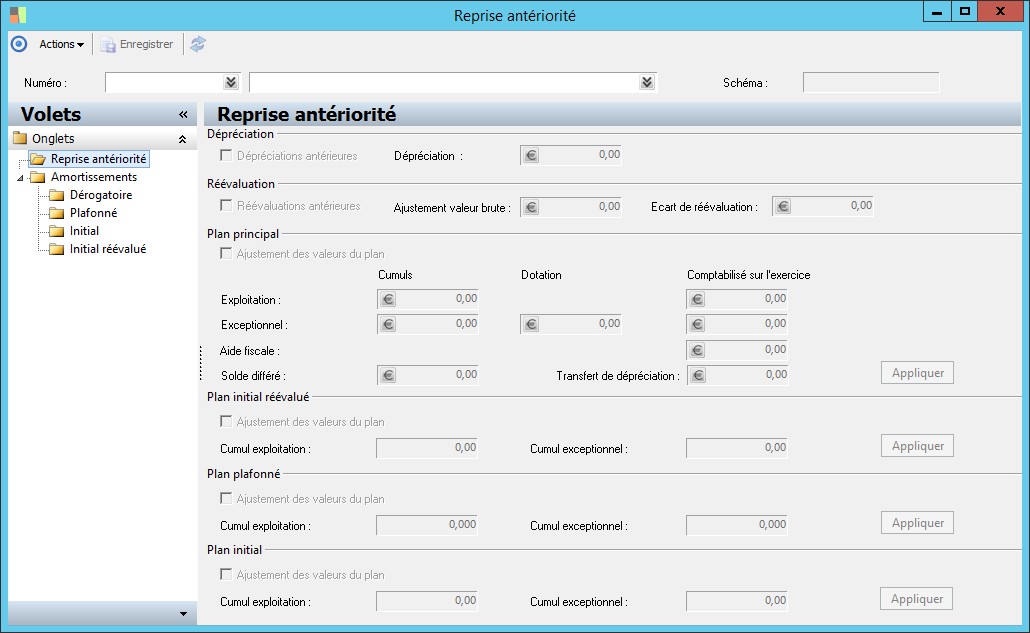Click the vertical dotted splitter grip

coord(200,363)
